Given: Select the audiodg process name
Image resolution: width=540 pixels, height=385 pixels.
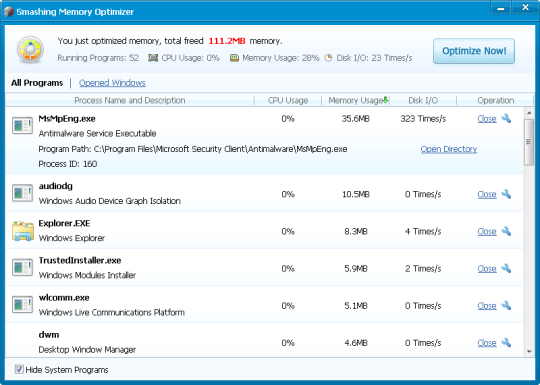Looking at the screenshot, I should [55, 186].
